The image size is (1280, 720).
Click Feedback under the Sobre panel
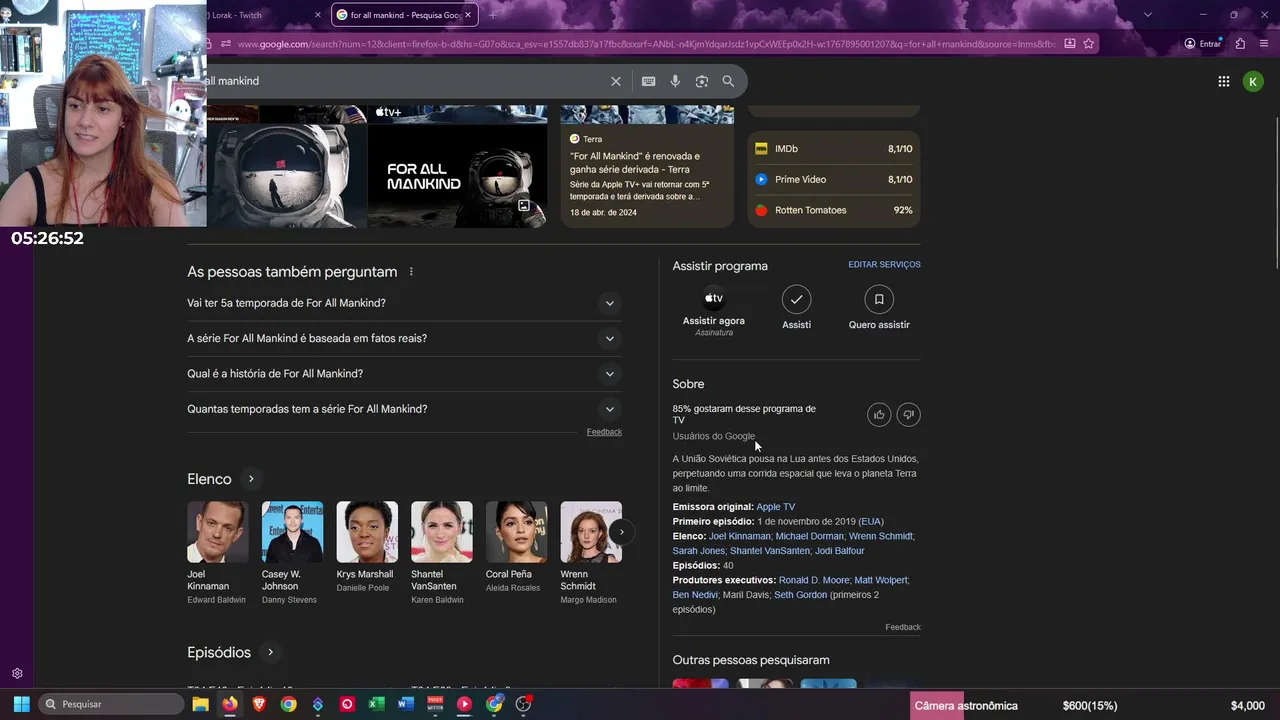click(x=902, y=627)
